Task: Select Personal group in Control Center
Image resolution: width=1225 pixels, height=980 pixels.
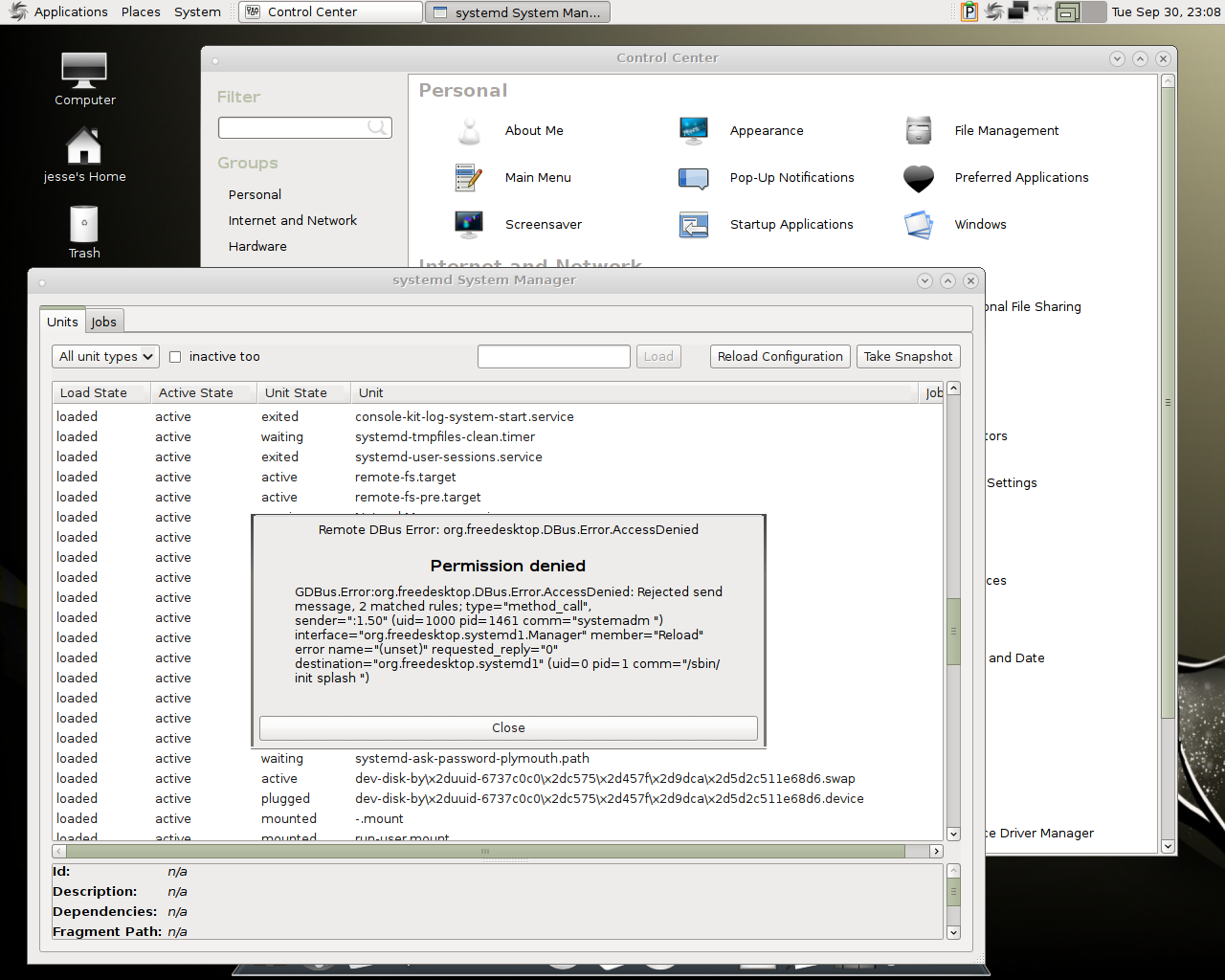Action: point(255,194)
